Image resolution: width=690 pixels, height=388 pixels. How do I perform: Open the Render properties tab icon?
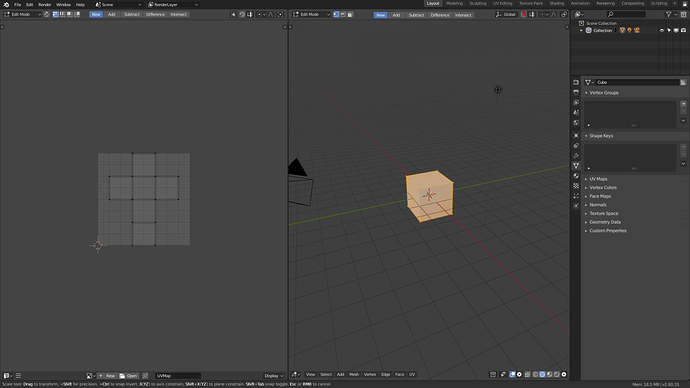[x=576, y=82]
